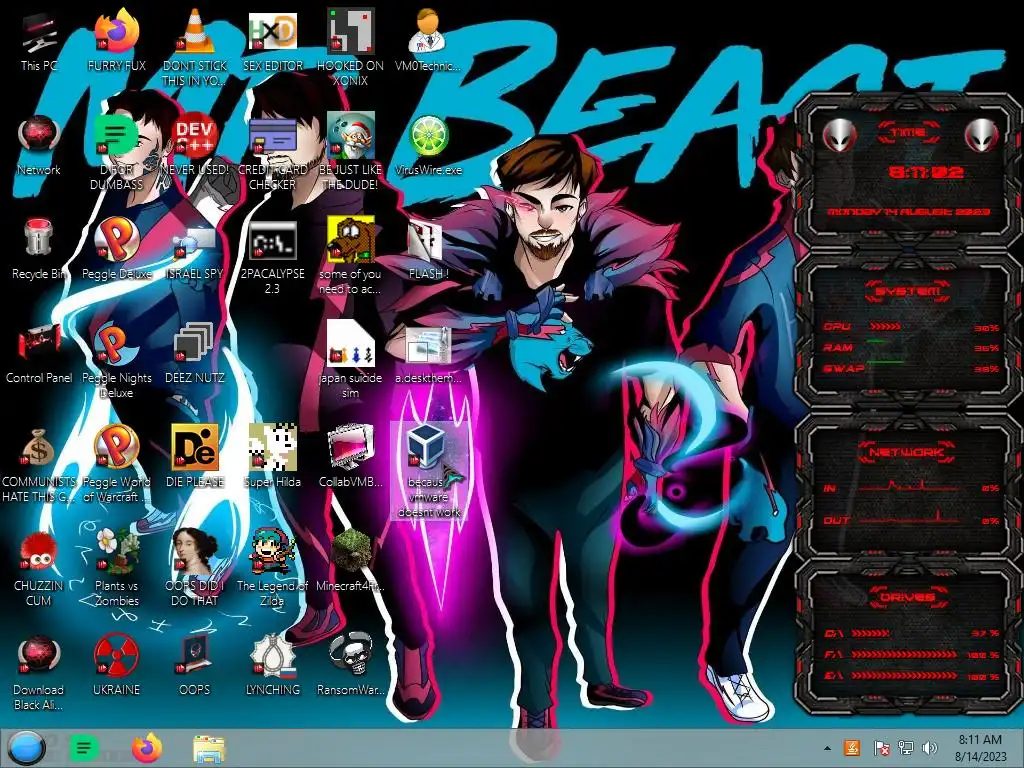The image size is (1024, 768).
Task: Open the VLC cone shortcut on the desktop
Action: coord(195,31)
